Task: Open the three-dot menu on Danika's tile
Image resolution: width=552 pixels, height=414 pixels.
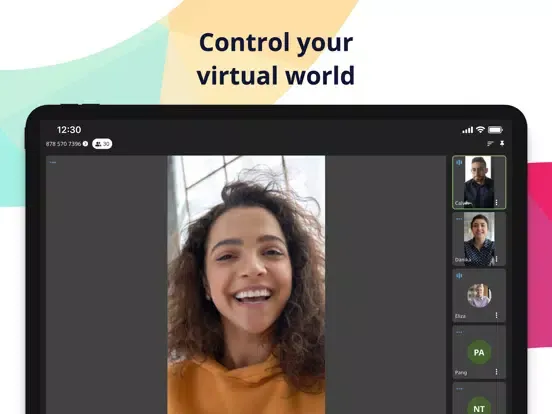Action: [x=496, y=259]
